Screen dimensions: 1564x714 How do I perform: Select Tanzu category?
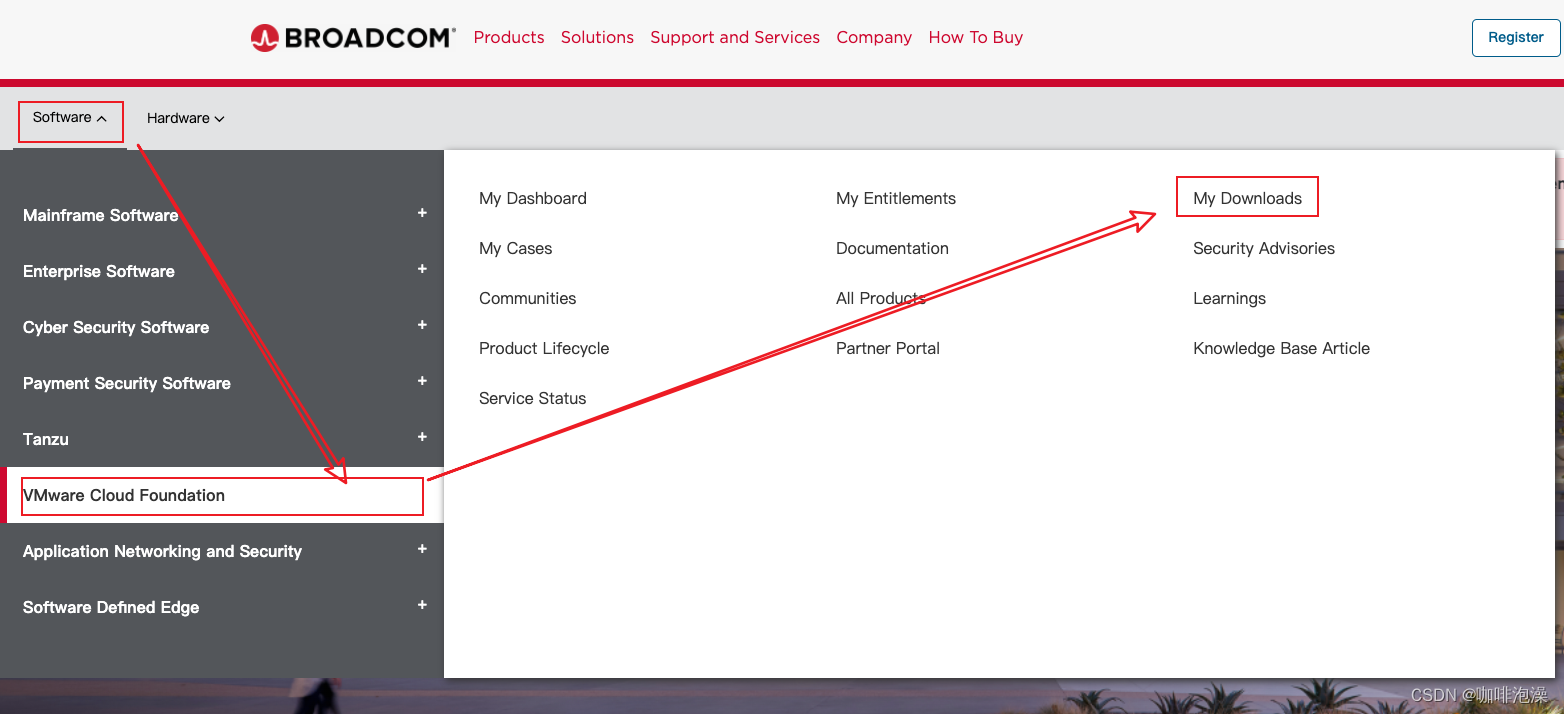tap(46, 439)
